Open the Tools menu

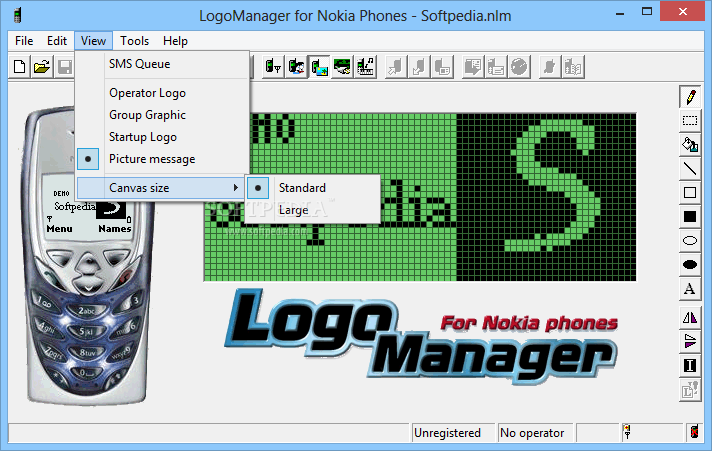(134, 41)
